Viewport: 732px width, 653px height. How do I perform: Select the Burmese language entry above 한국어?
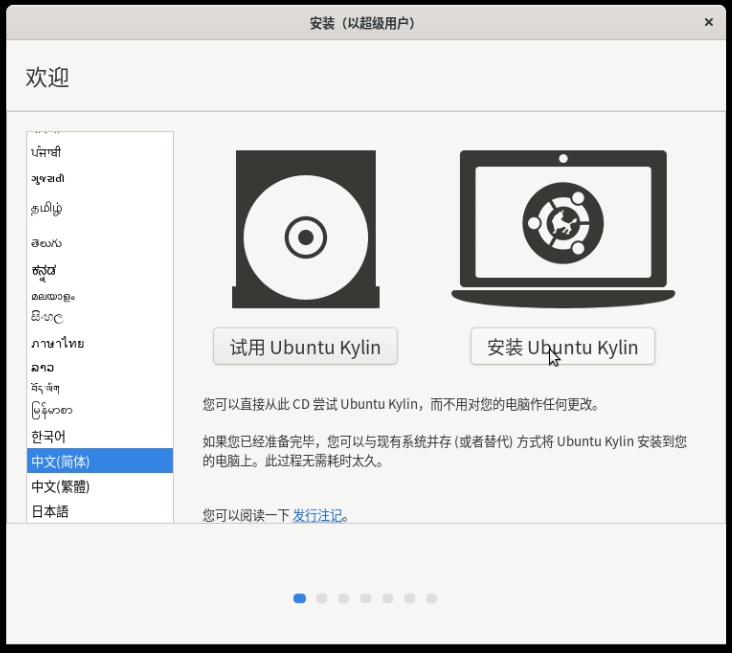point(100,410)
